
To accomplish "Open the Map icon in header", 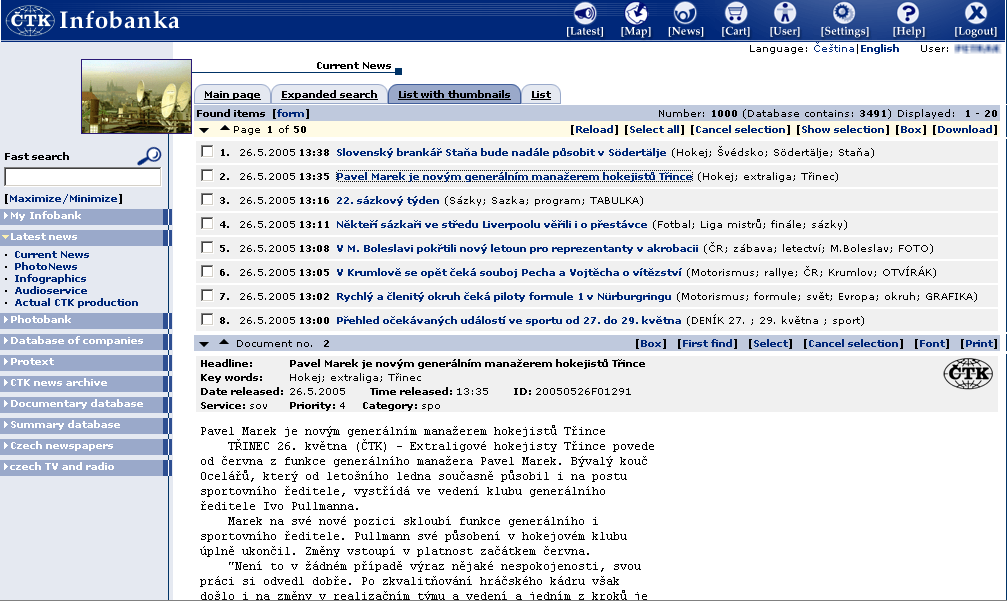I will click(635, 14).
